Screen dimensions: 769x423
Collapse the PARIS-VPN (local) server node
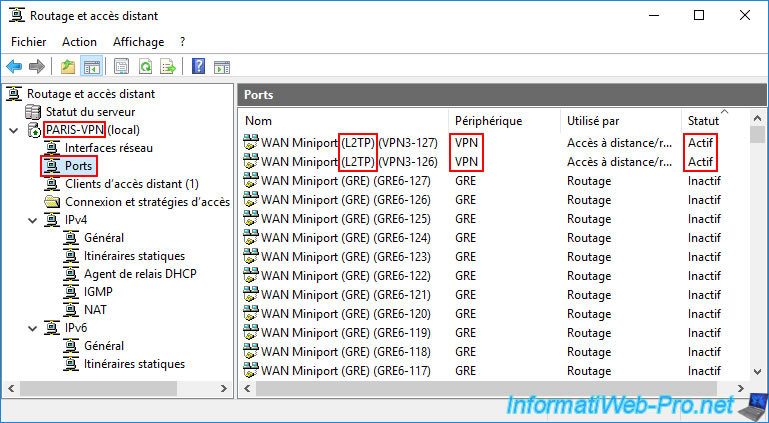tap(13, 130)
